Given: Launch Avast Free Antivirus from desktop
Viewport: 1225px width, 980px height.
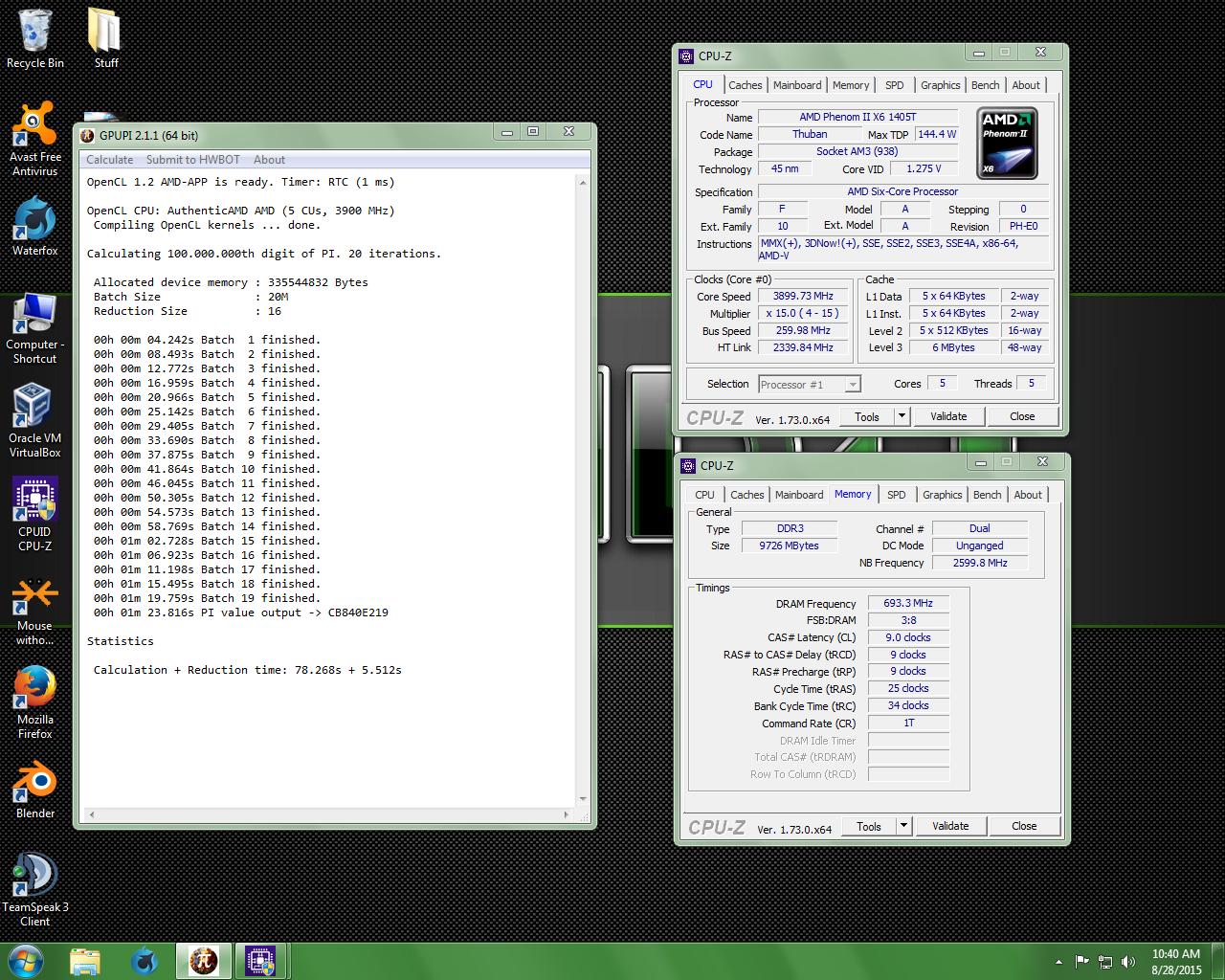Looking at the screenshot, I should [35, 140].
